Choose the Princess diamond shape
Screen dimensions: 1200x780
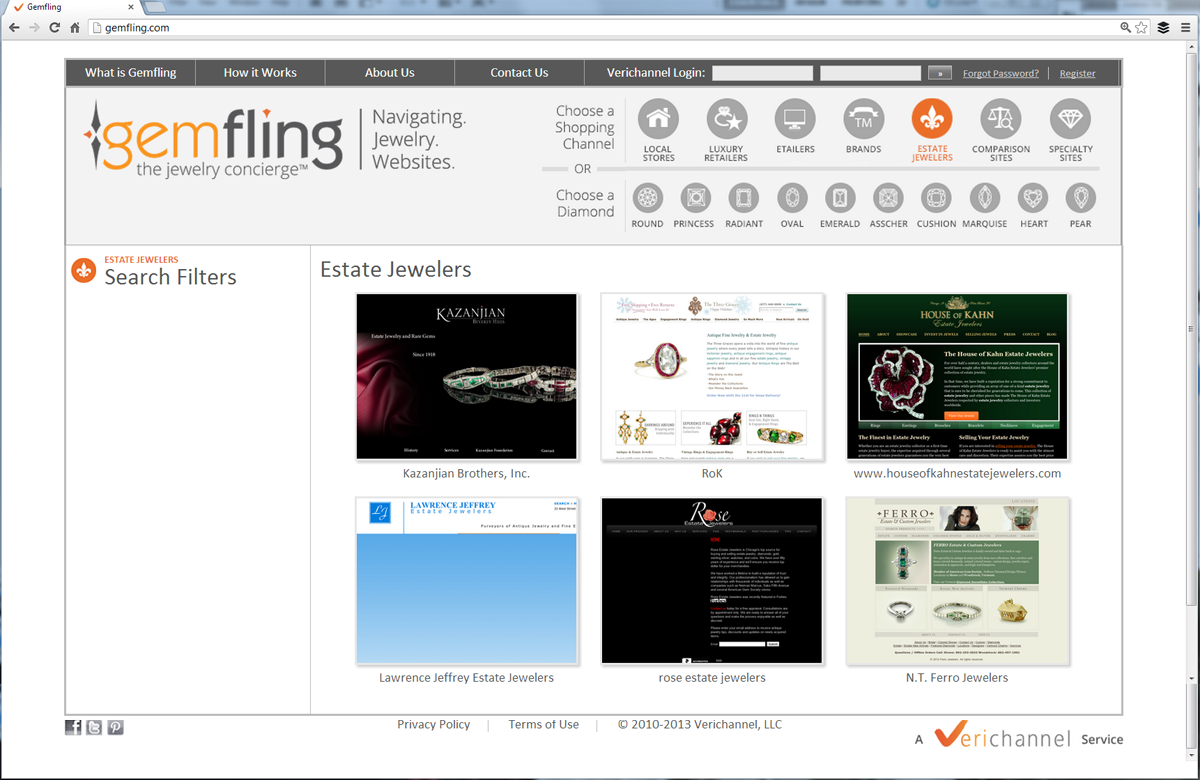click(694, 196)
